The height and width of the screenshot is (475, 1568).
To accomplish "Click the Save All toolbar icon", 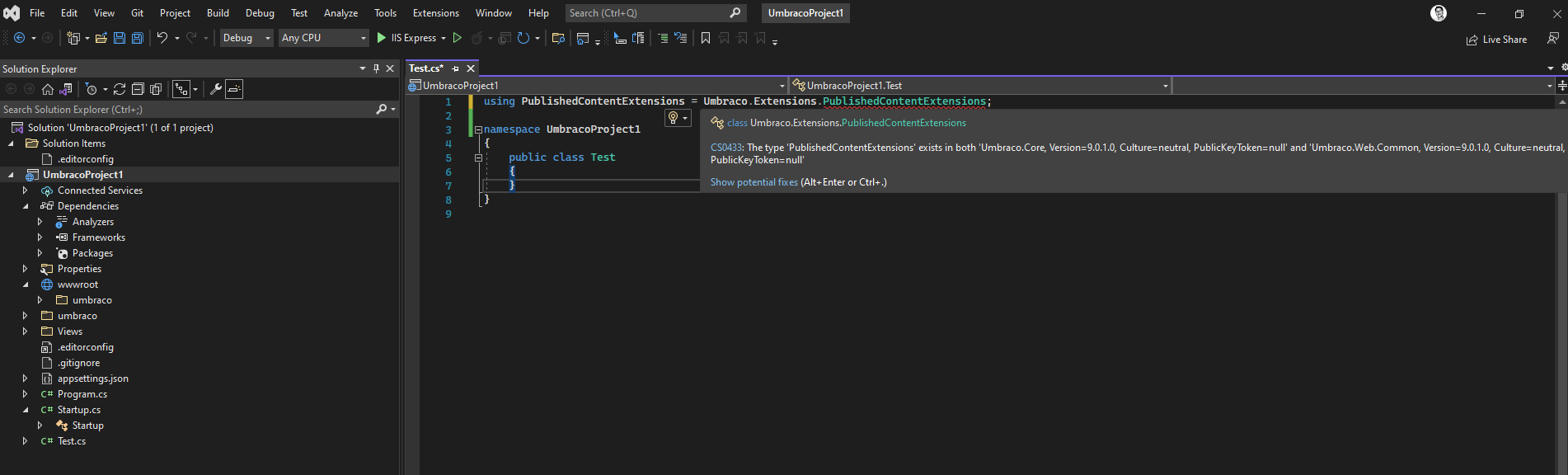I will [138, 38].
